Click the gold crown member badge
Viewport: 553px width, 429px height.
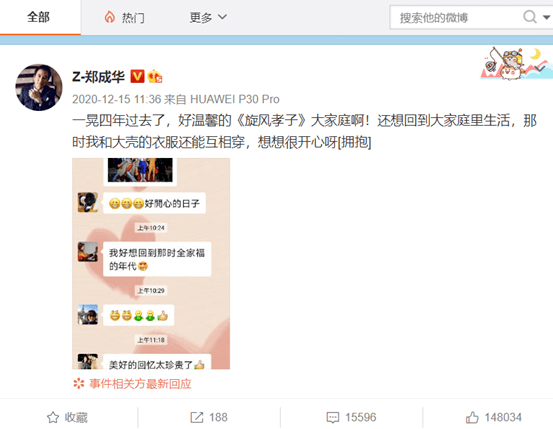pyautogui.click(x=154, y=76)
